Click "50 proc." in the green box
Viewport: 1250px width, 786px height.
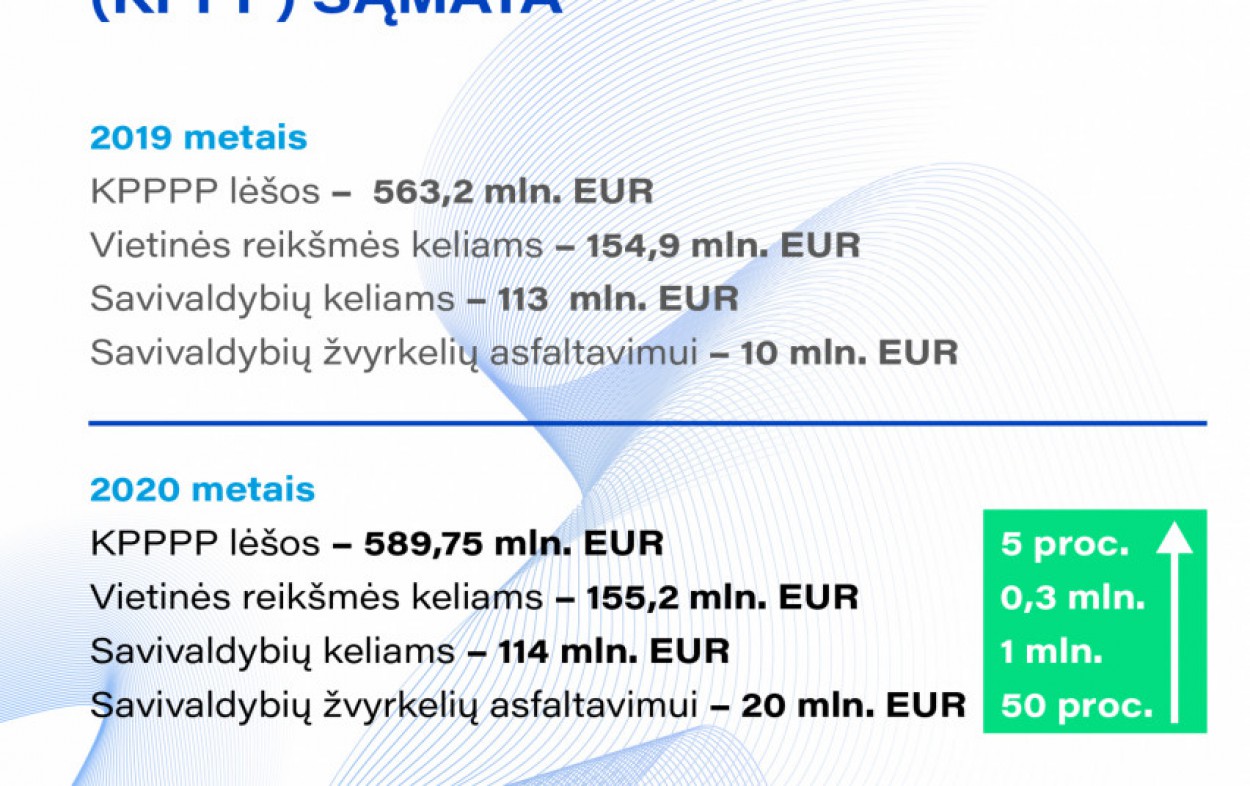pos(1076,707)
